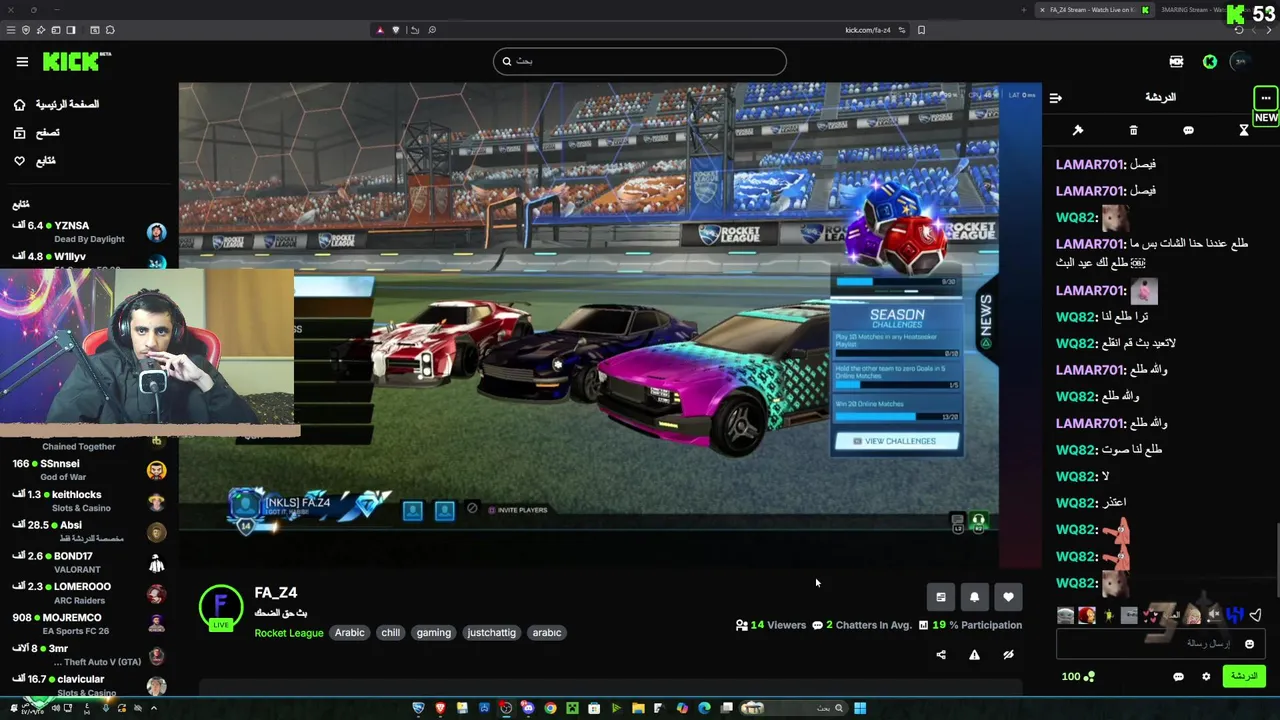Image resolution: width=1280 pixels, height=720 pixels.
Task: Select the gaming tag
Action: tap(433, 633)
